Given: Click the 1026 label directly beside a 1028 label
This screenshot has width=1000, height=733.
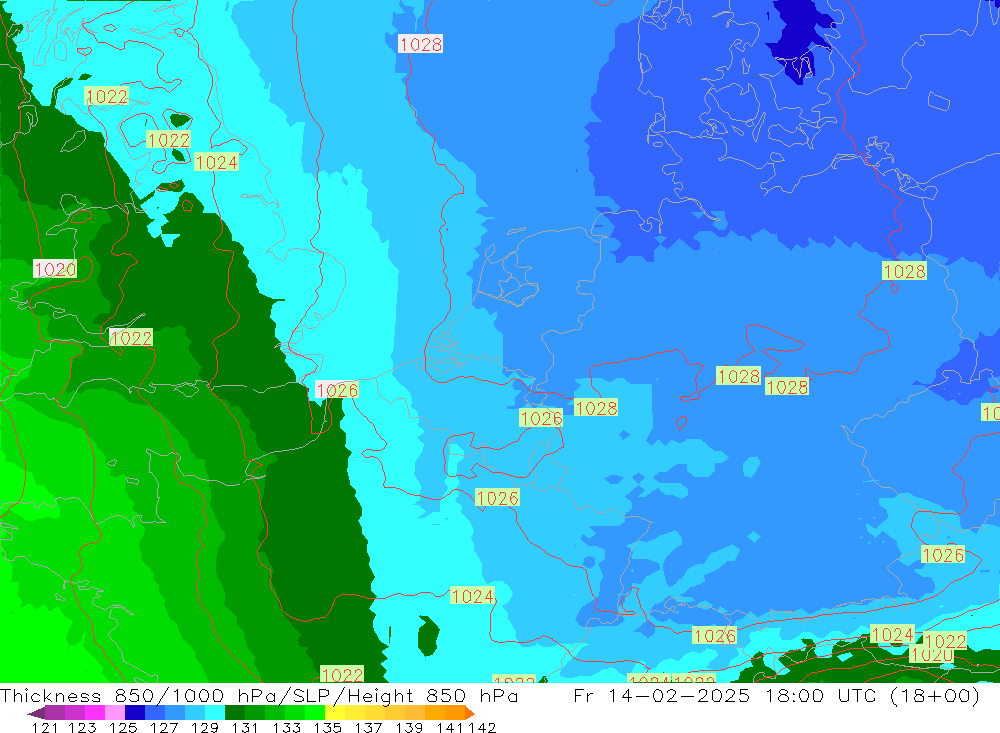Looking at the screenshot, I should (541, 418).
